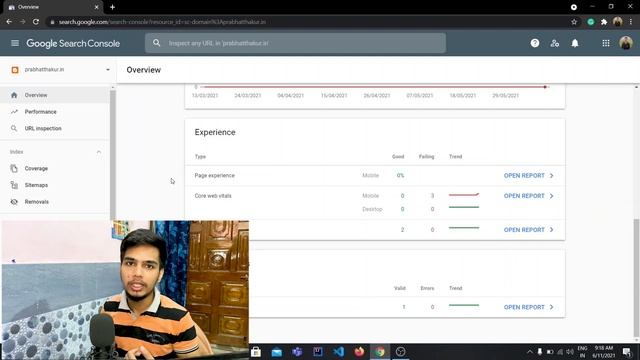The image size is (640, 360).
Task: Click the Experience section heading
Action: [x=215, y=132]
